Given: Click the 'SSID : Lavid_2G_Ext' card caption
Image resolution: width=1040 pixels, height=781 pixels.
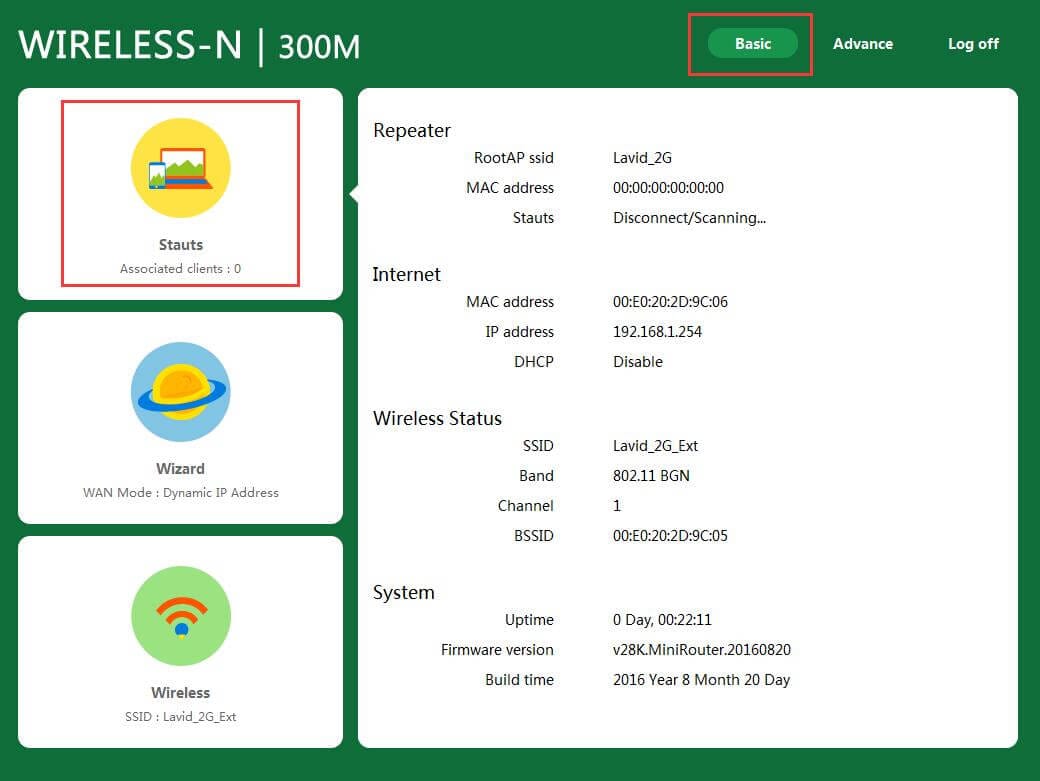Looking at the screenshot, I should (181, 716).
